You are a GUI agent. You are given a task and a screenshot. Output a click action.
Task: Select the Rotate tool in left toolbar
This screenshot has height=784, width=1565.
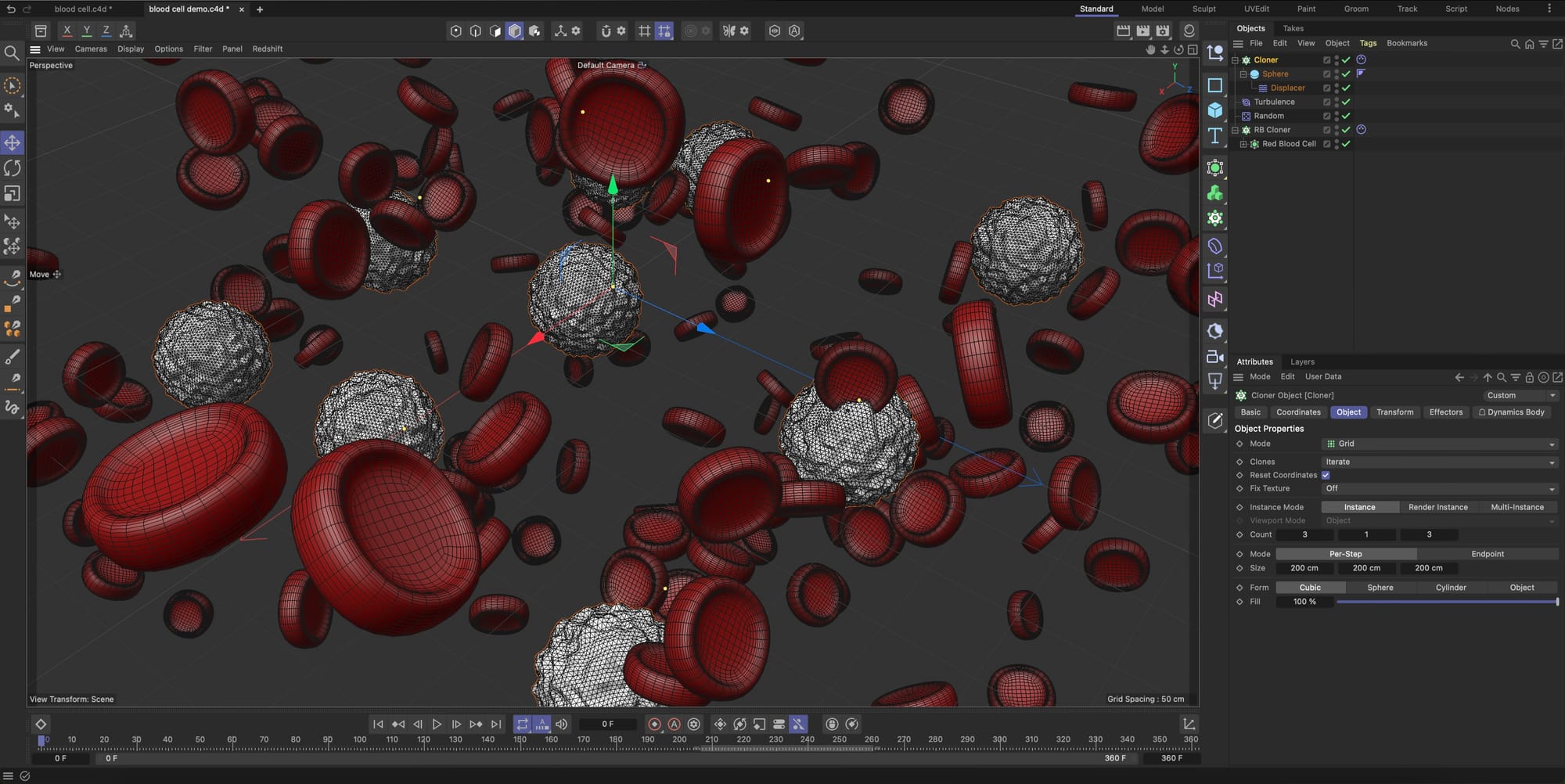(13, 168)
